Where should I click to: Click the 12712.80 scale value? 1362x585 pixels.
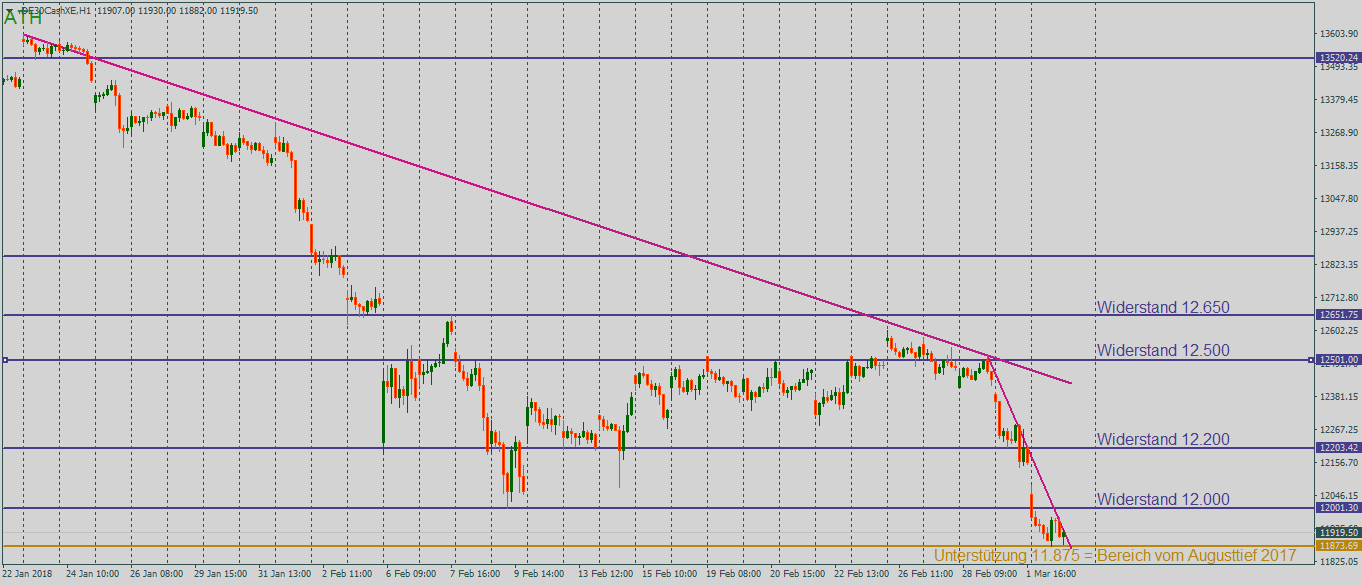(x=1338, y=298)
